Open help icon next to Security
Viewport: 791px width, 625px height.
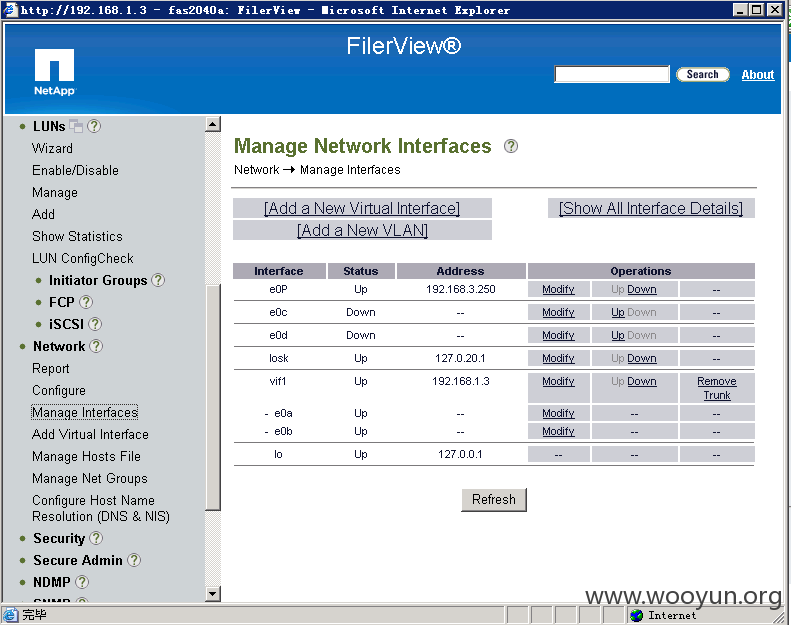(x=96, y=538)
